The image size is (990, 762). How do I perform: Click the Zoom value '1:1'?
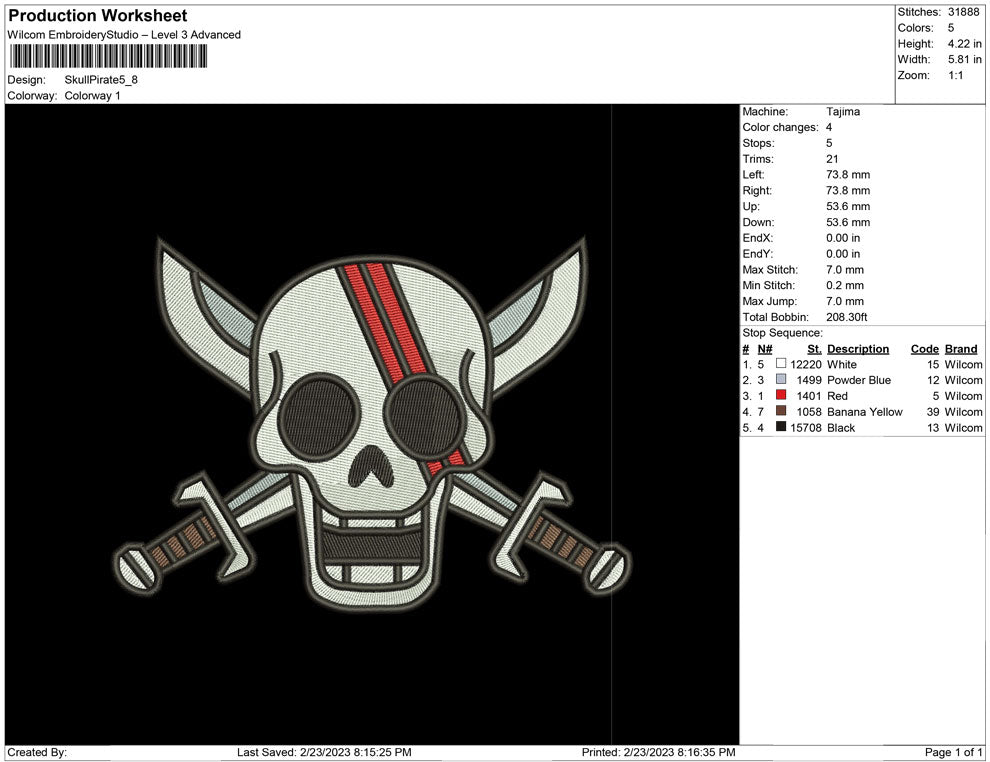pos(955,75)
